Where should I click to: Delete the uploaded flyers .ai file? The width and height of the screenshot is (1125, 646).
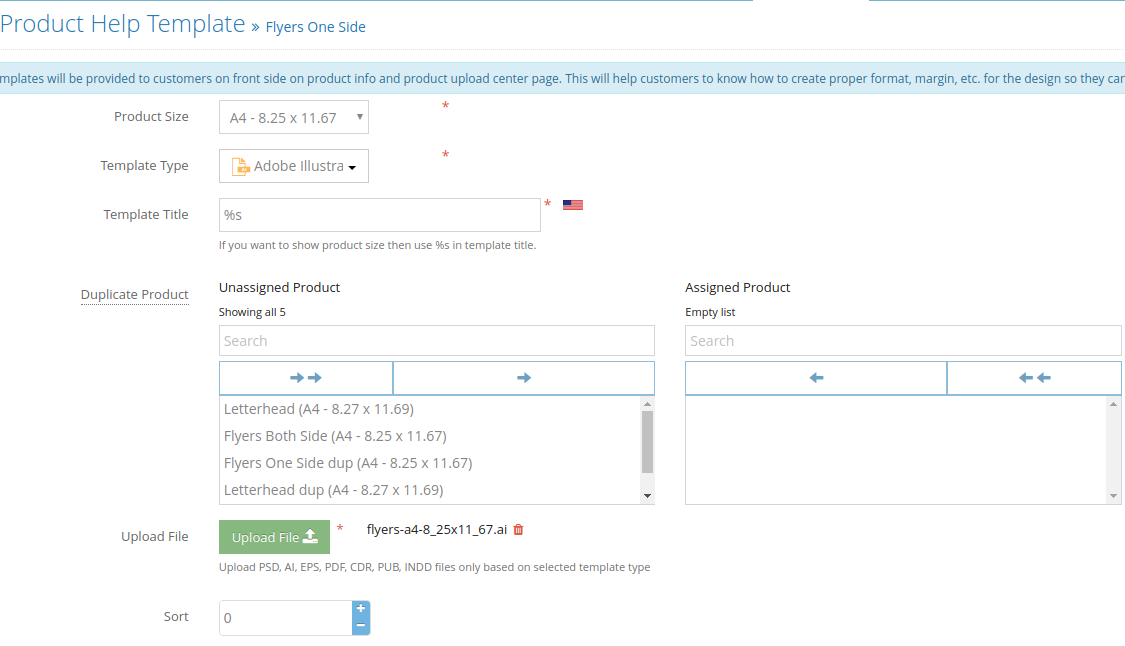coord(518,530)
